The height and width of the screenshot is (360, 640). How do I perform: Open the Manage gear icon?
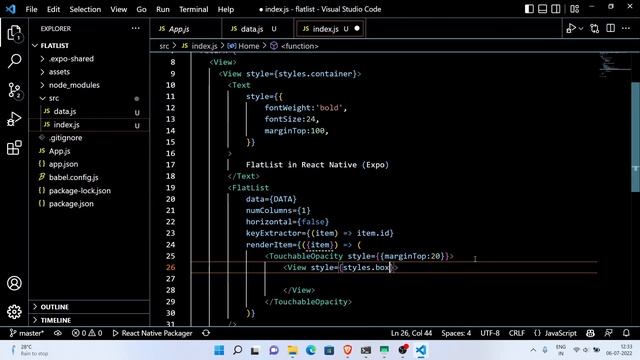click(x=14, y=311)
